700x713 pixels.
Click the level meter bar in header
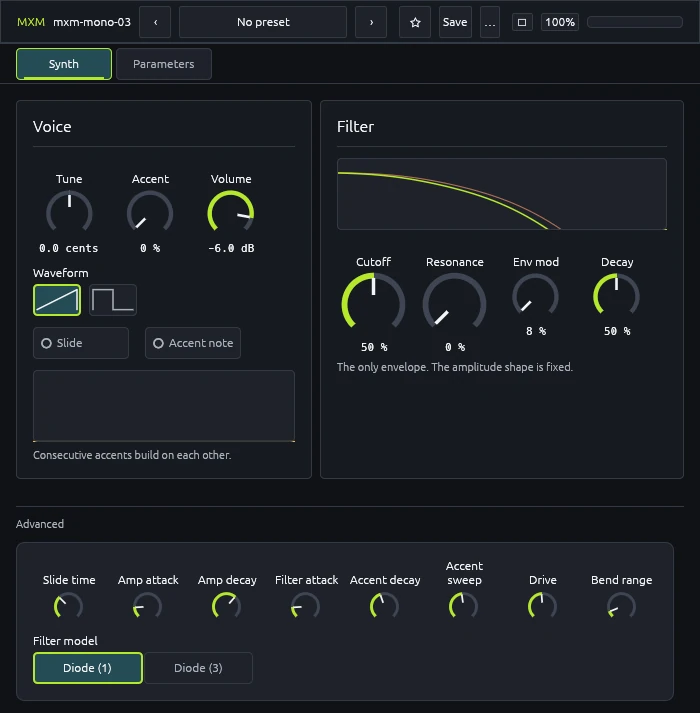[635, 22]
